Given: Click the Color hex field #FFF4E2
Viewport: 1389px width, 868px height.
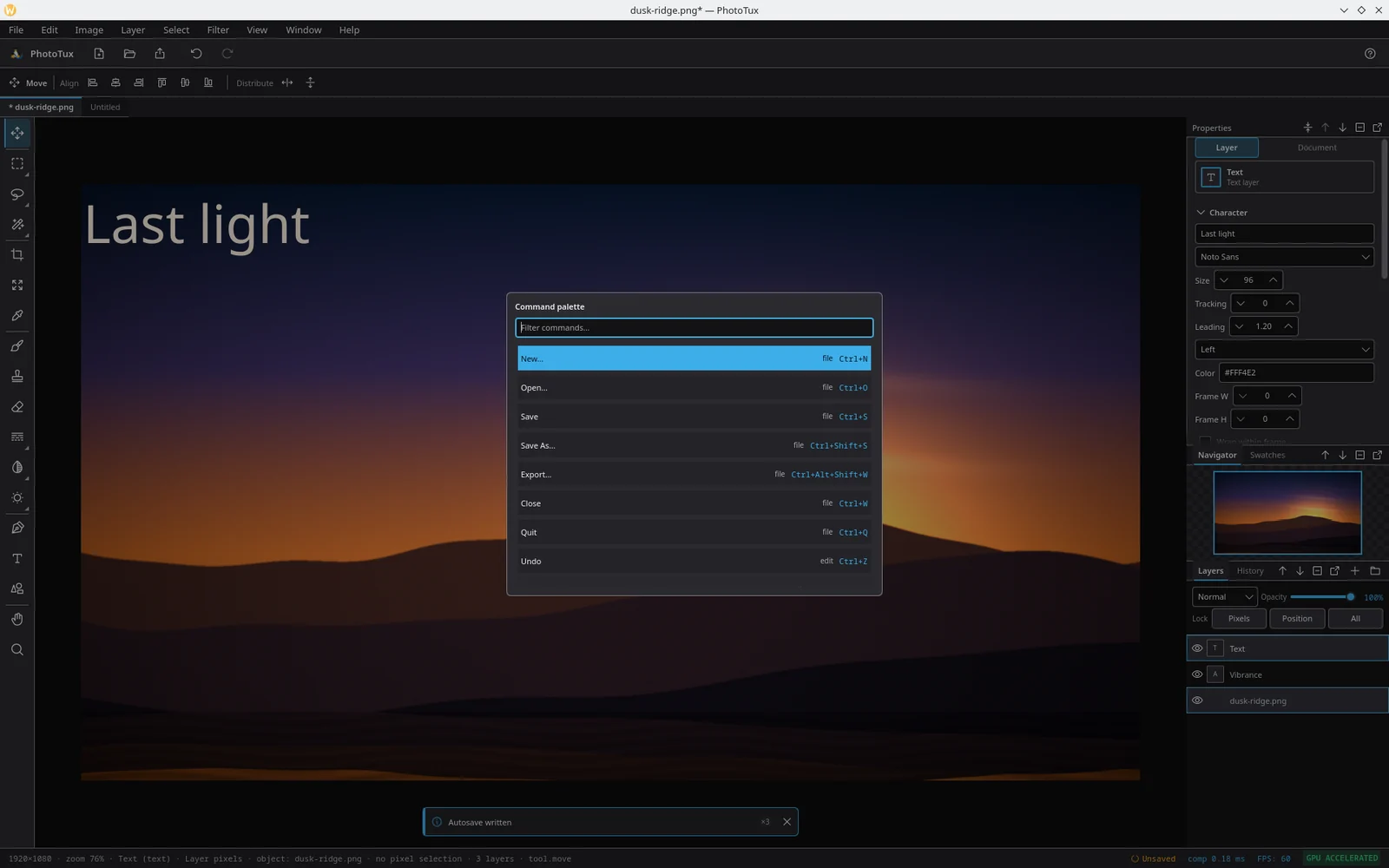Looking at the screenshot, I should [1296, 373].
